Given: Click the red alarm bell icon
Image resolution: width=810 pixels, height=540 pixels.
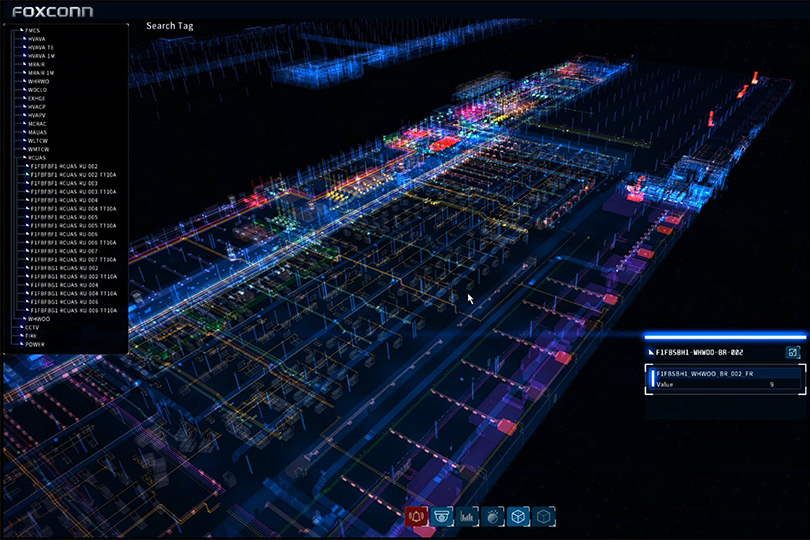Looking at the screenshot, I should click(x=417, y=516).
